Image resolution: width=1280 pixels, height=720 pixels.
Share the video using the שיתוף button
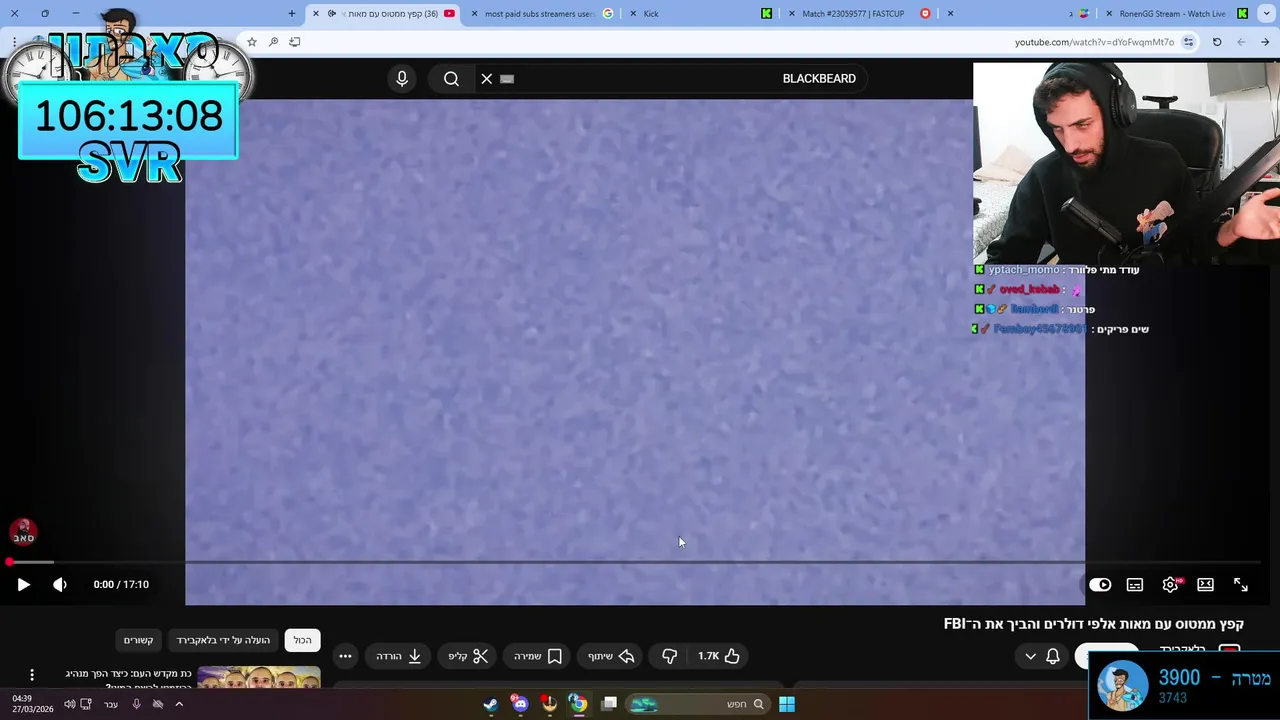click(x=612, y=656)
